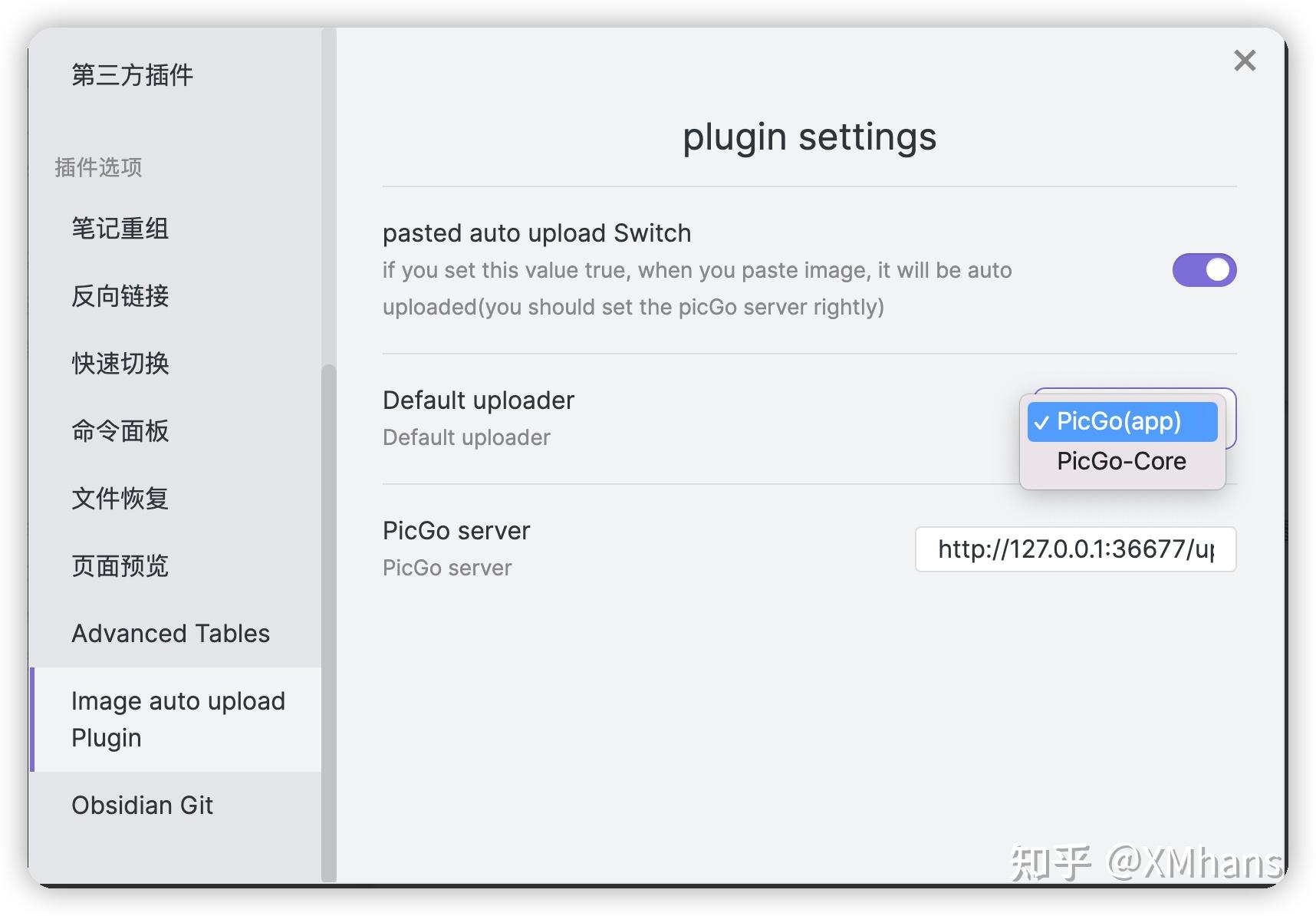Choose PicGo-Core as default uploader

click(1121, 461)
